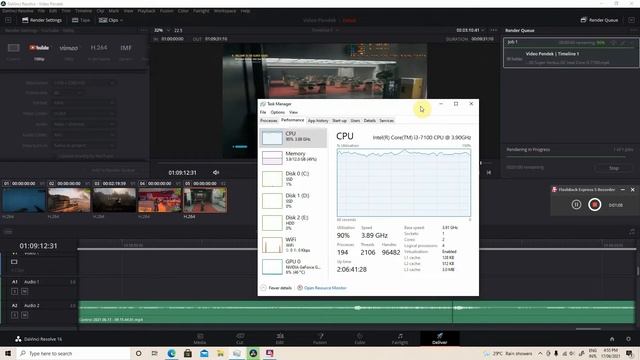Select GPU 0 in Task Manager
Screen dimensions: 640x360
point(293,267)
